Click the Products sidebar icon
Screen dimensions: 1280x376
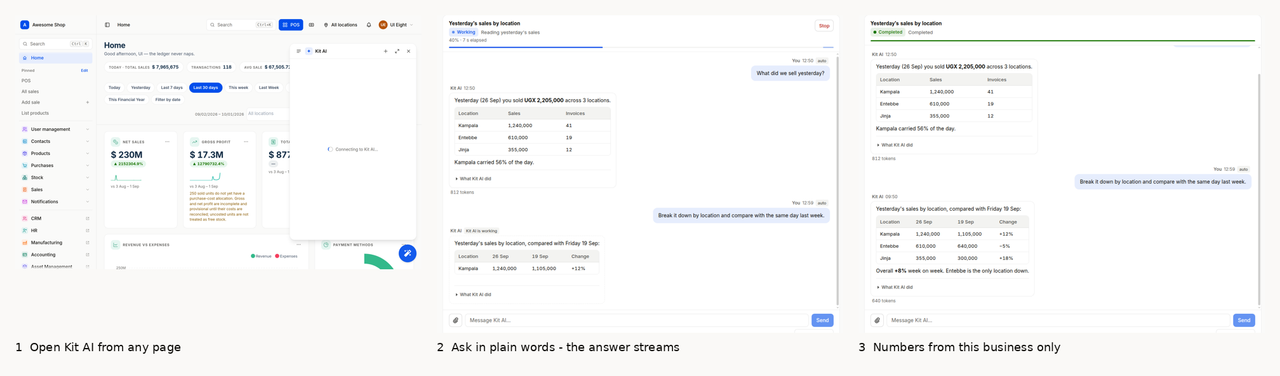[x=25, y=153]
